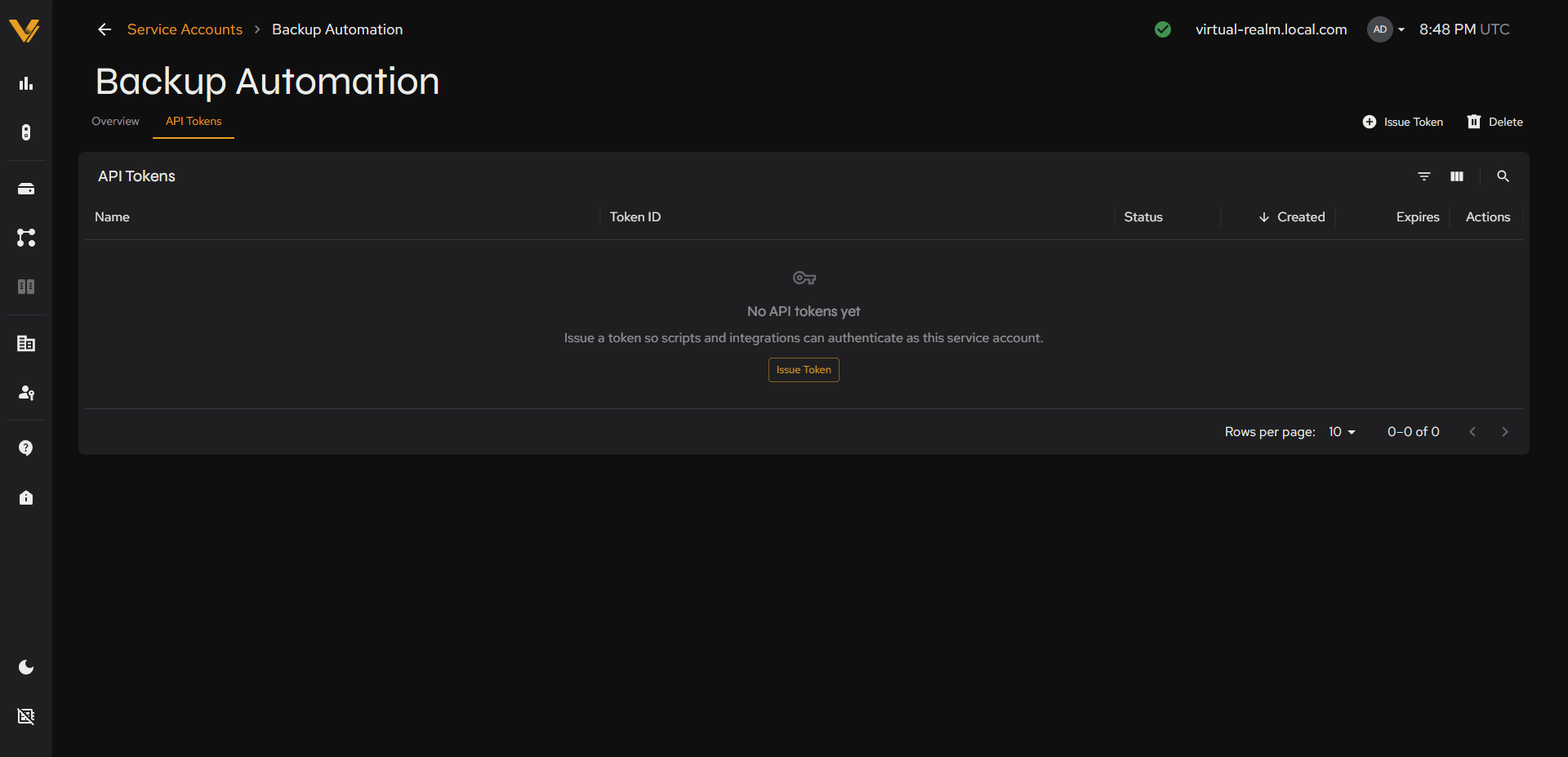Viewport: 1568px width, 757px height.
Task: Open the table filter icon
Action: click(1424, 176)
